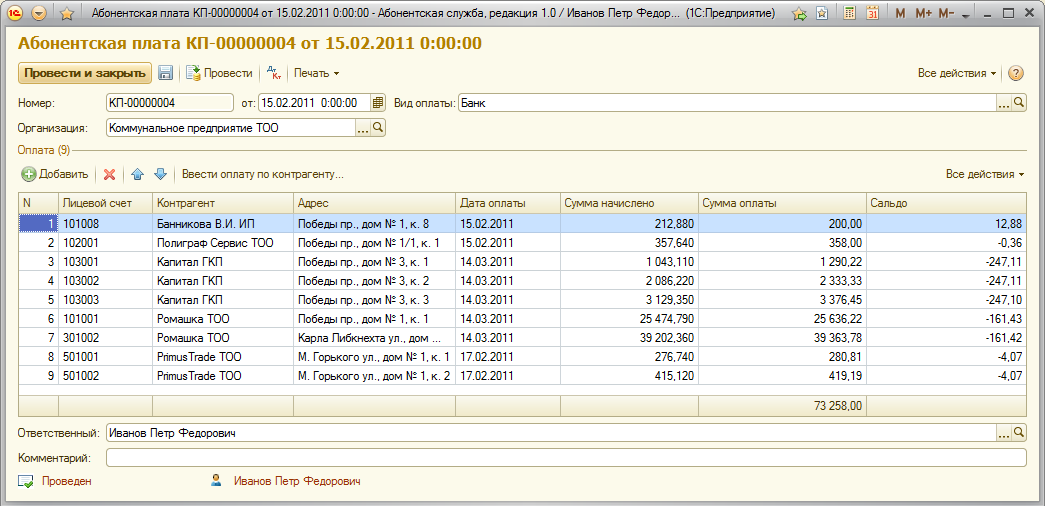Open top Все действия dropdown
Screen dimensions: 1045x506
point(957,73)
